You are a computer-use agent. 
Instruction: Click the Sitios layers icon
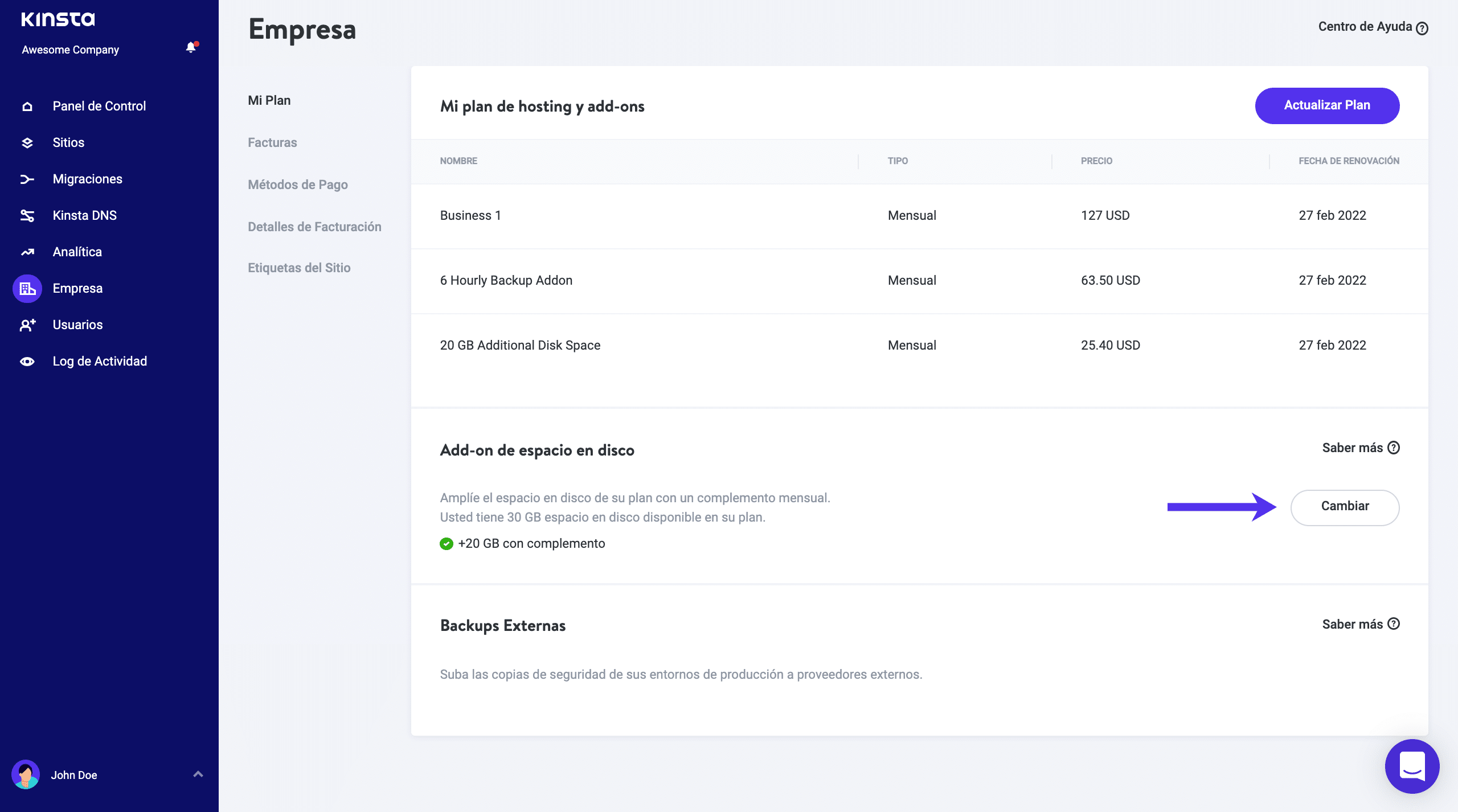pyautogui.click(x=27, y=143)
